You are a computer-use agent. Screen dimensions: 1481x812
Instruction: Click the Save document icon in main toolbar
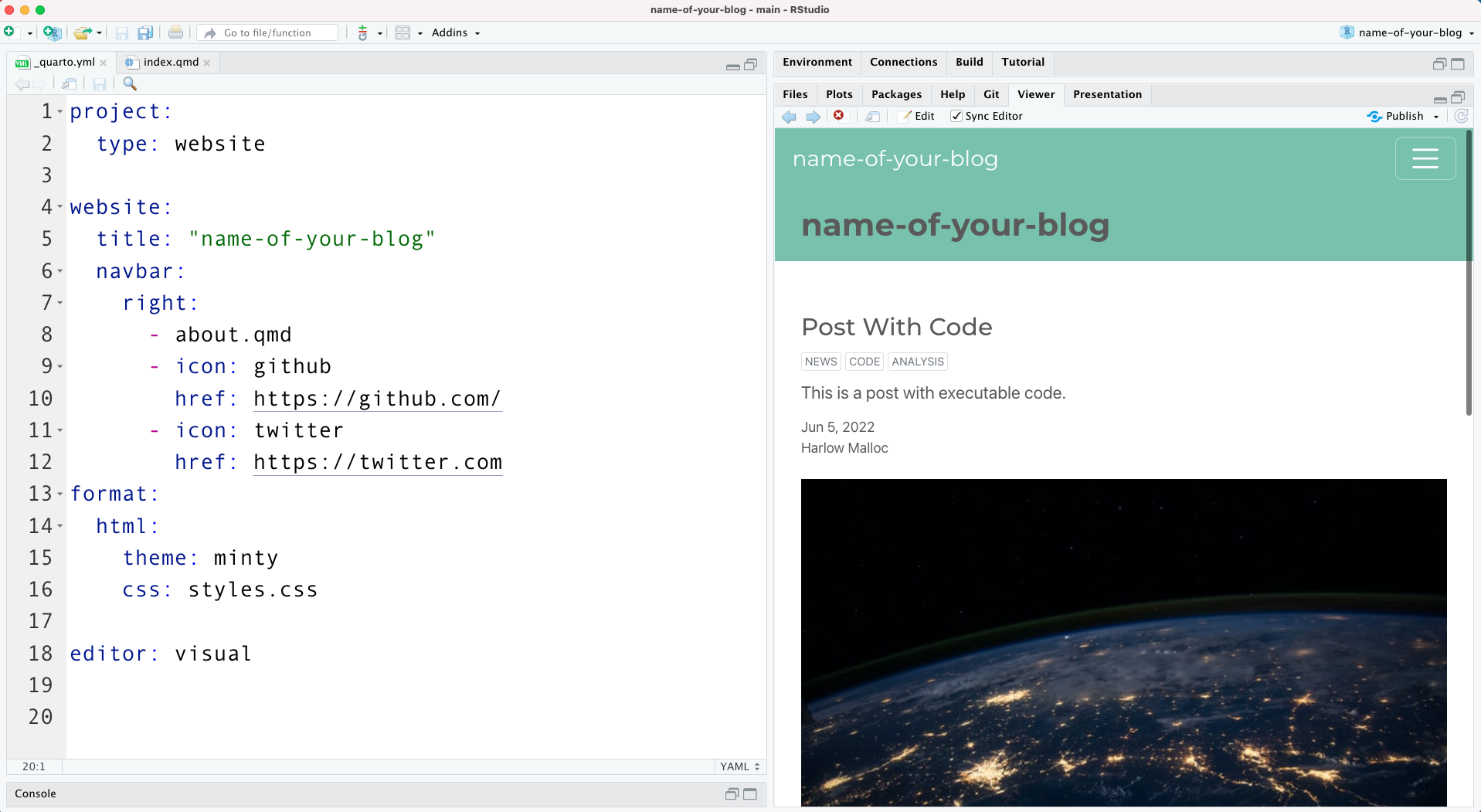[122, 32]
